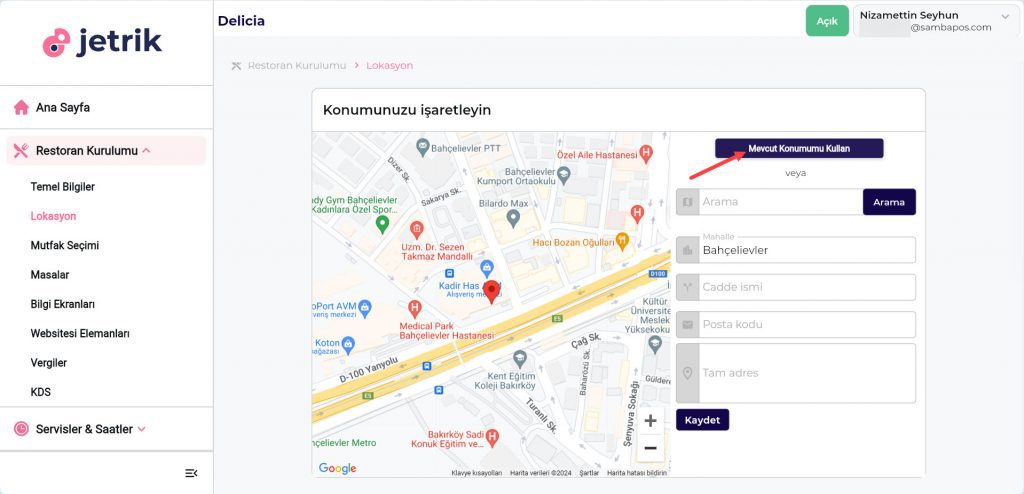The width and height of the screenshot is (1024, 494).
Task: Open Mutfak Seçimi menu item
Action: [x=65, y=245]
